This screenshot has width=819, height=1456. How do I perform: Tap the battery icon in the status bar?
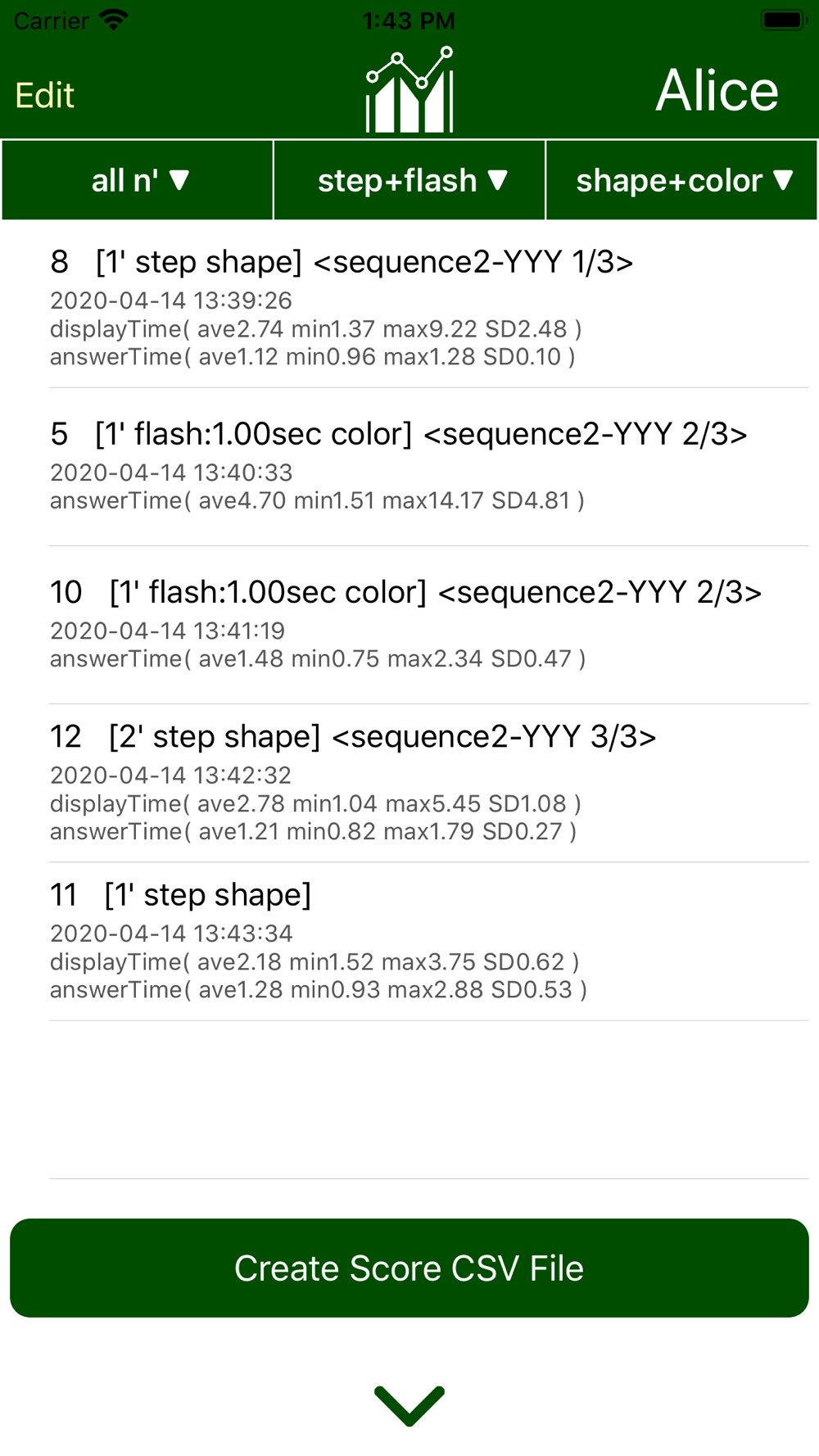click(x=784, y=20)
